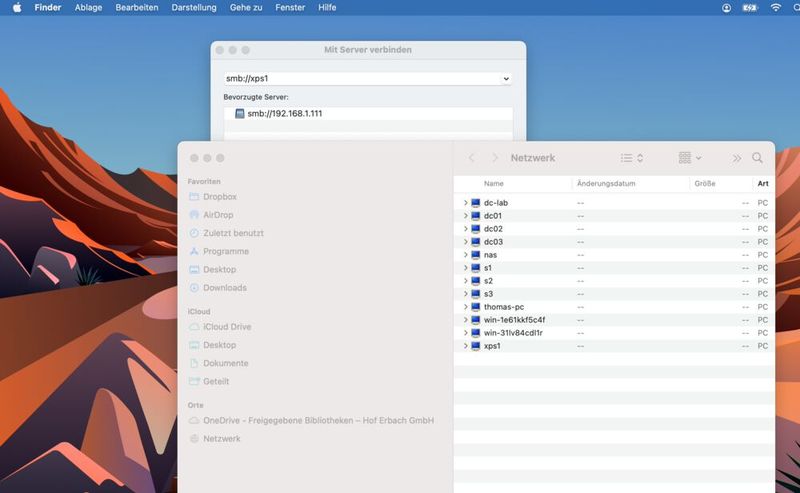Screen dimensions: 800x493
Task: Expand the dc03 computer
Action: coord(465,242)
